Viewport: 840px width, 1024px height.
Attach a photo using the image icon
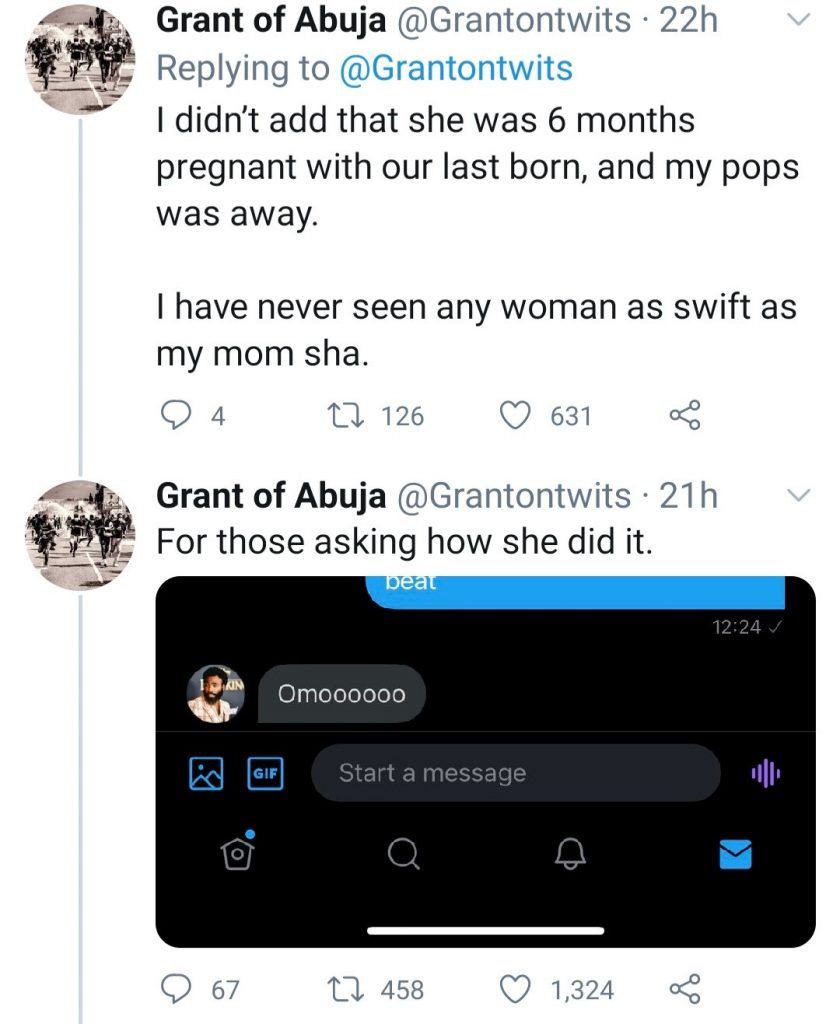pyautogui.click(x=207, y=773)
